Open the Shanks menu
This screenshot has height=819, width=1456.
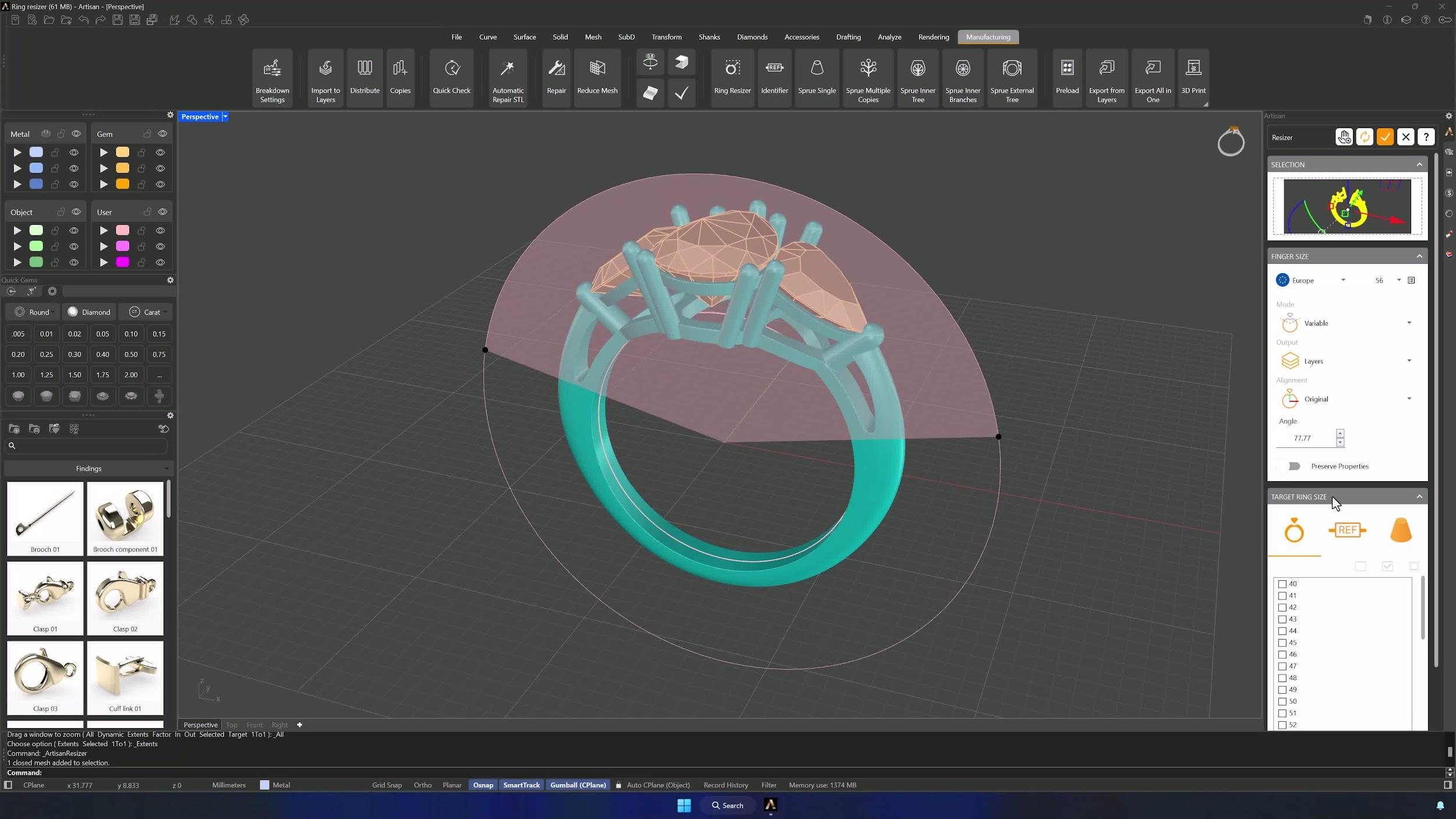(x=709, y=37)
